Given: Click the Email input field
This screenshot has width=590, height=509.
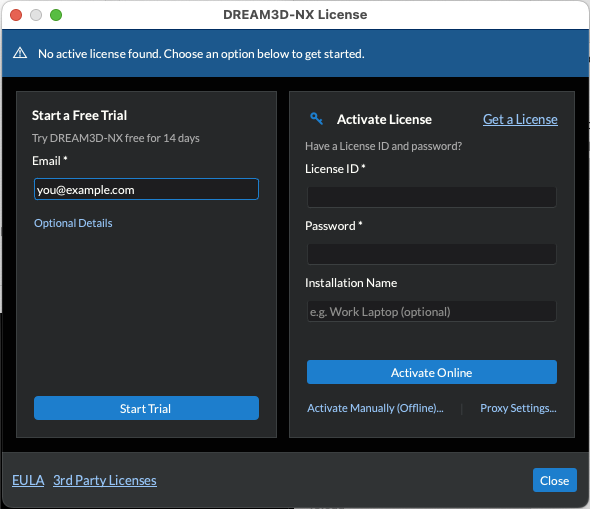Looking at the screenshot, I should 146,189.
